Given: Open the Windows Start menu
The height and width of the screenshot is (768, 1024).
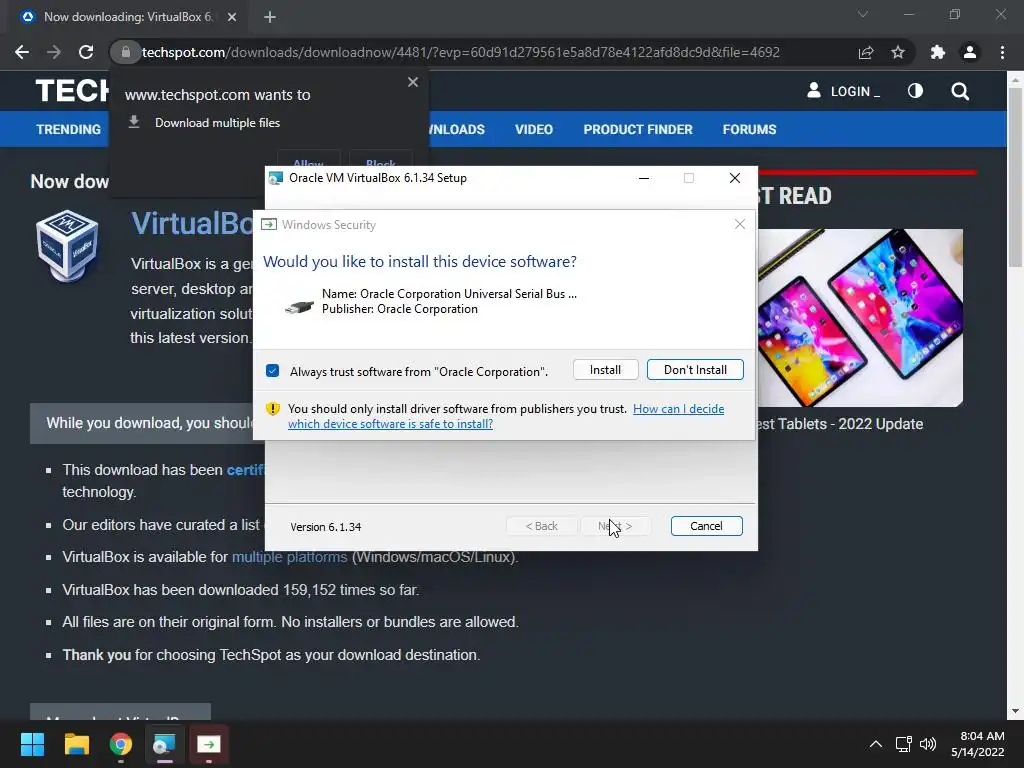Looking at the screenshot, I should 32,744.
